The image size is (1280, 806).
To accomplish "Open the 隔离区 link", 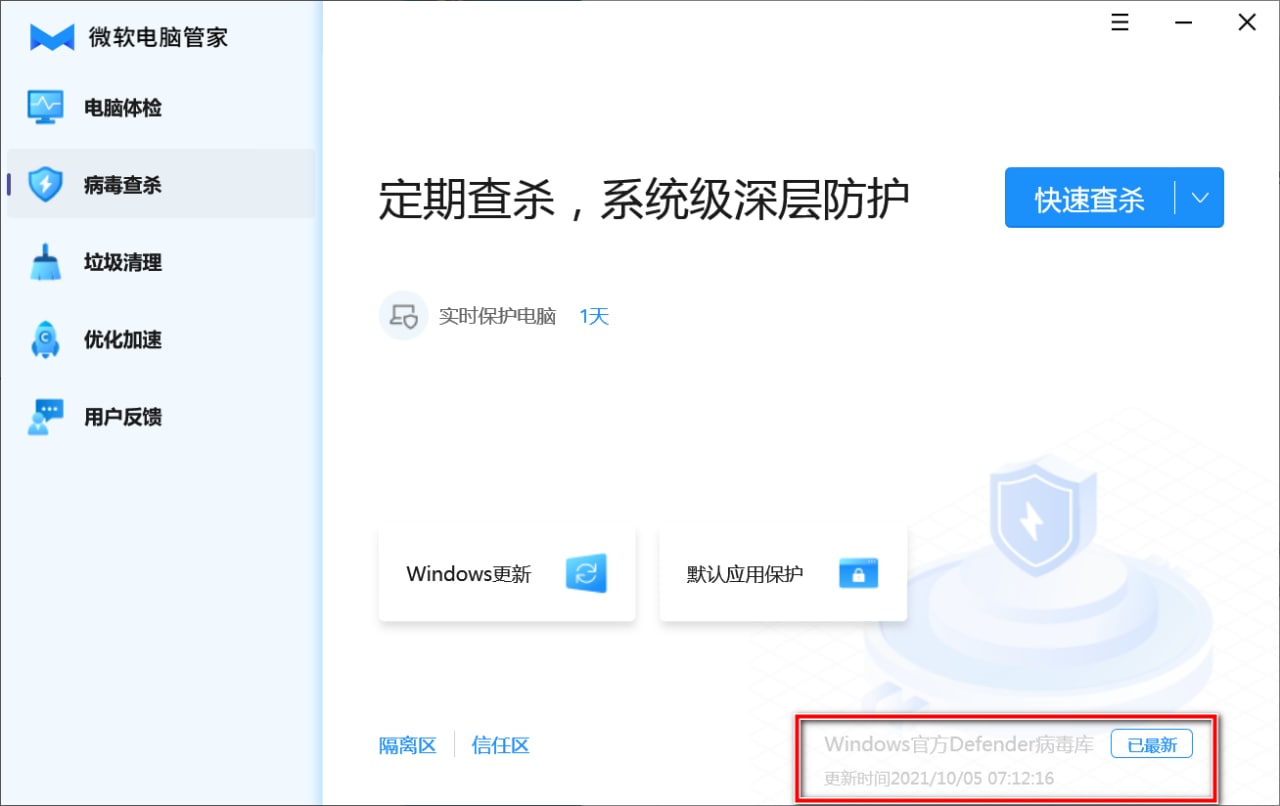I will click(x=408, y=745).
